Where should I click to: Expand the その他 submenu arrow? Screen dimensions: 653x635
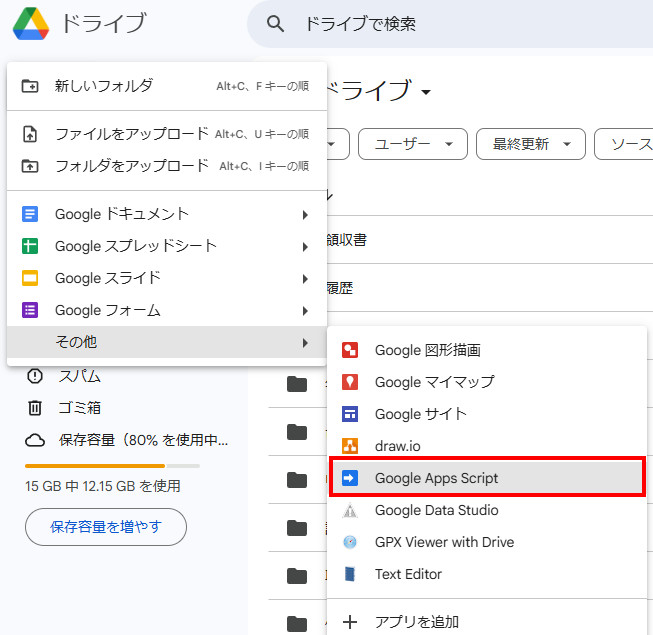coord(305,343)
